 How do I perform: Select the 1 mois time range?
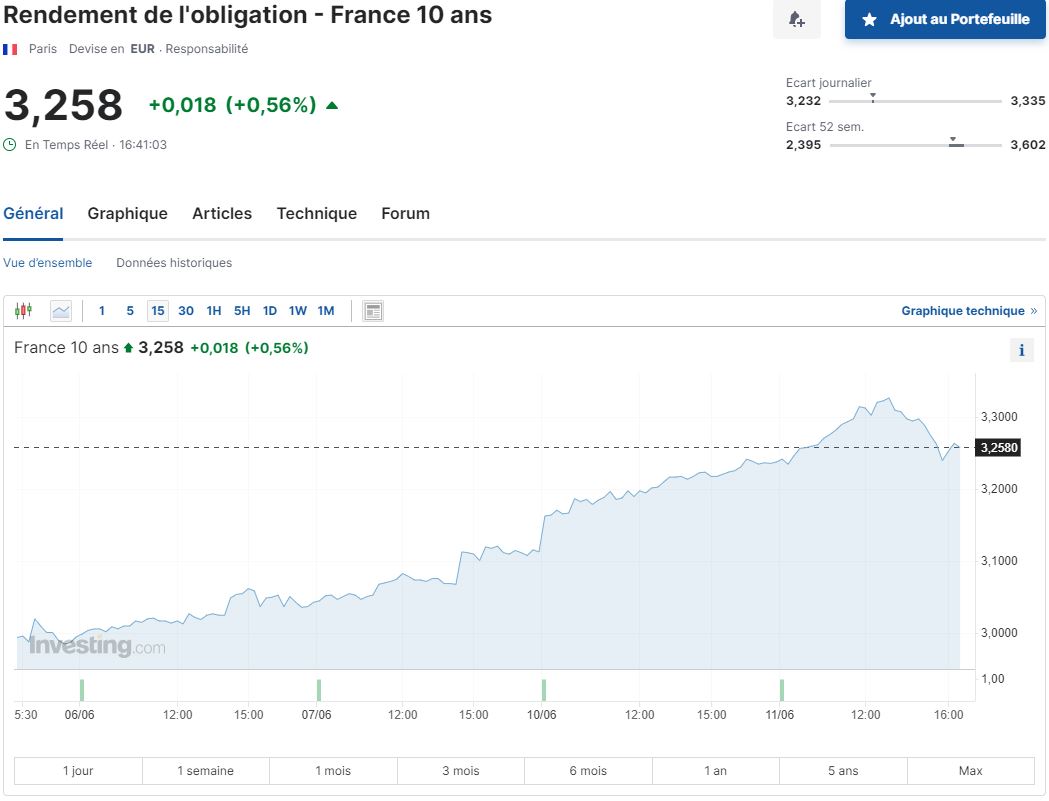click(333, 771)
